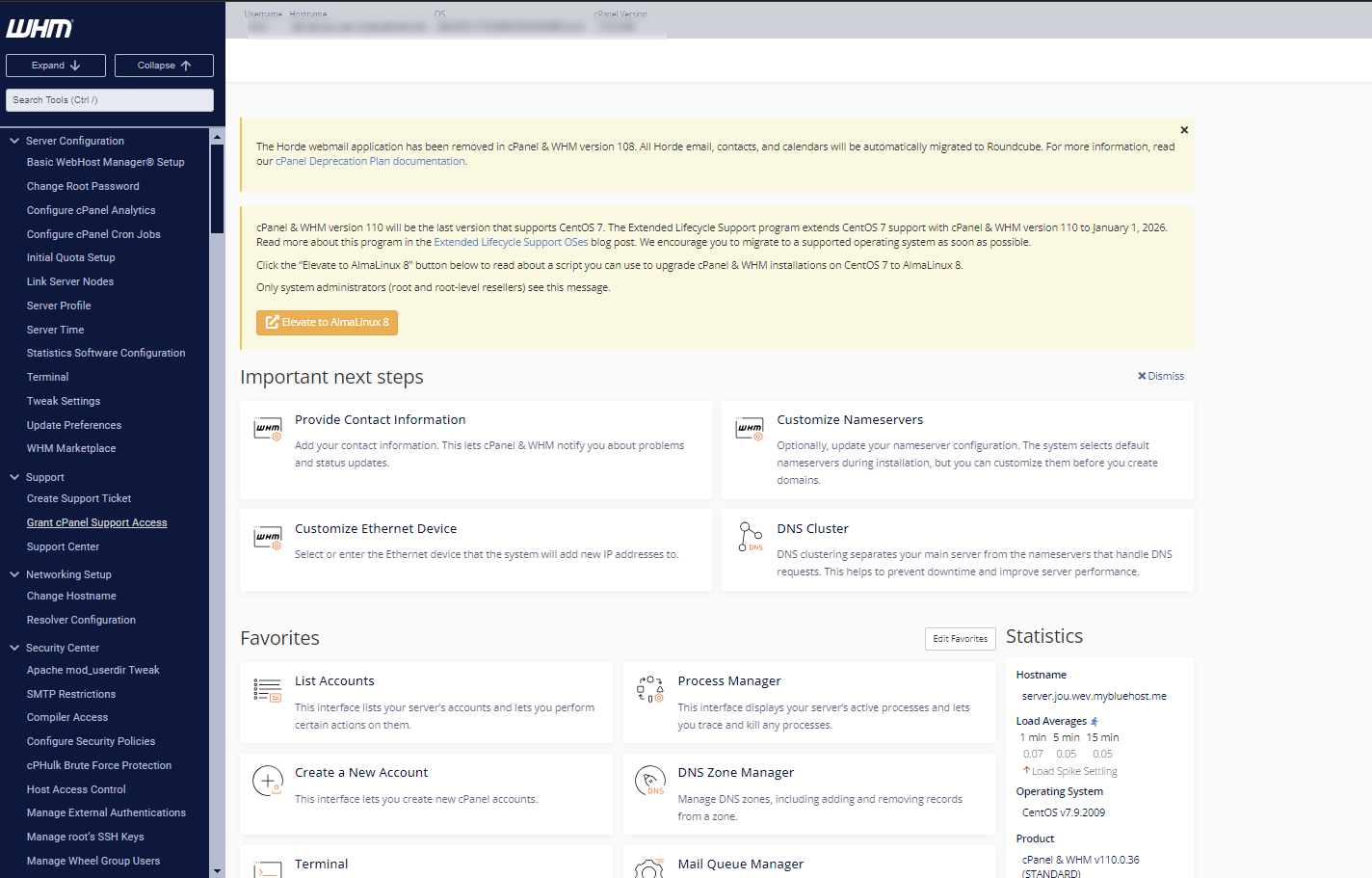Open cPanel Deprecation Plan documentation link
Viewport: 1372px width, 878px height.
(x=370, y=161)
